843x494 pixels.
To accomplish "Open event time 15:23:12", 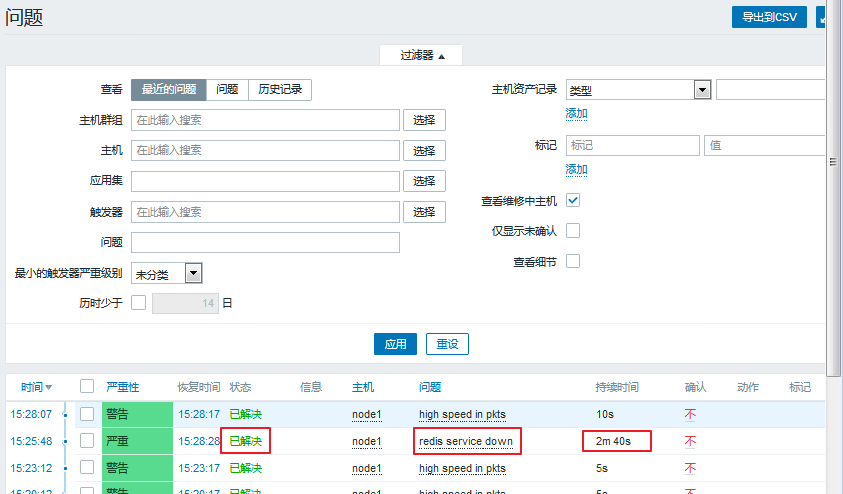I will point(31,468).
